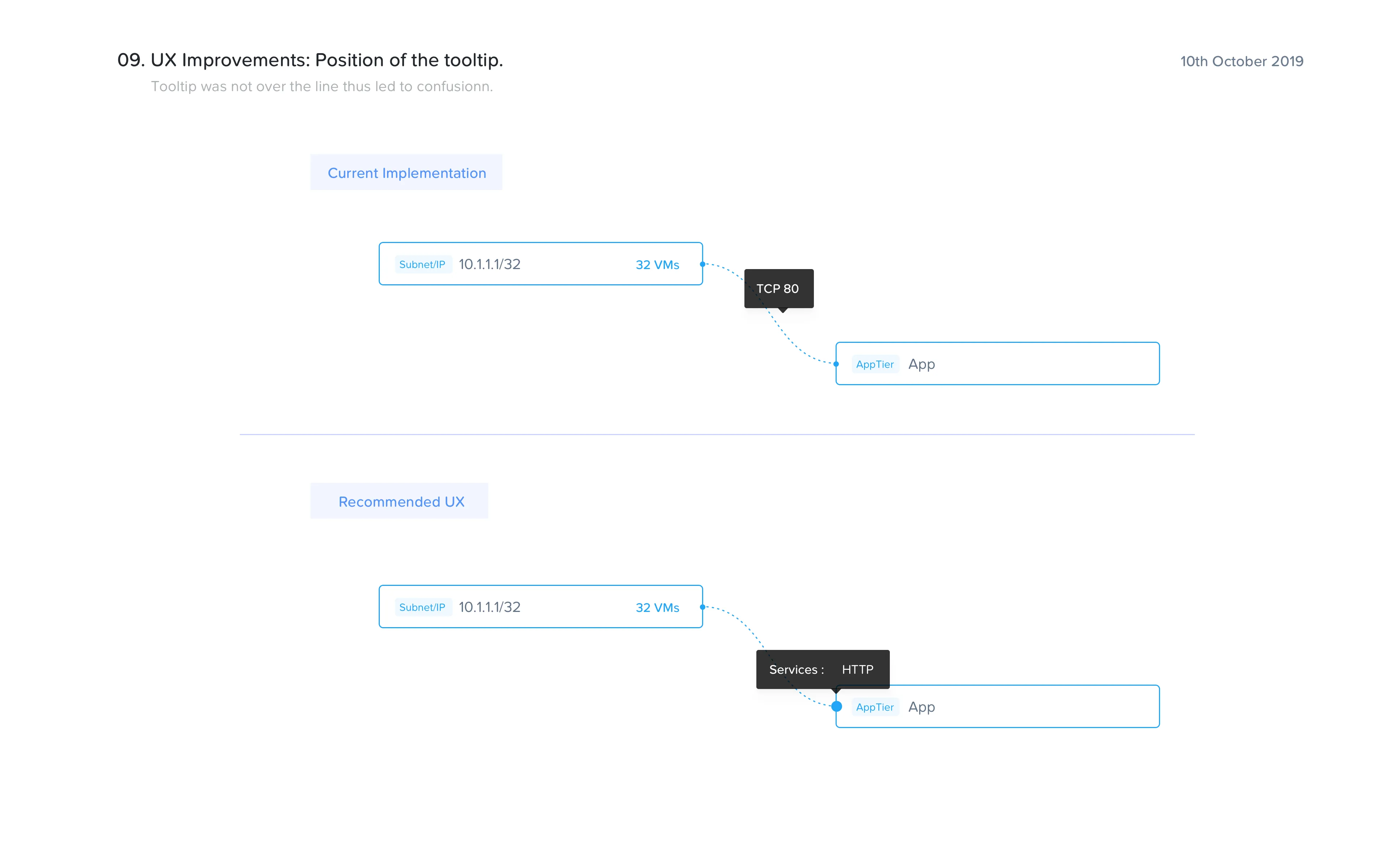Click the small connector dot under Current Implementation's AppTier
The width and height of the screenshot is (1389, 868).
836,364
